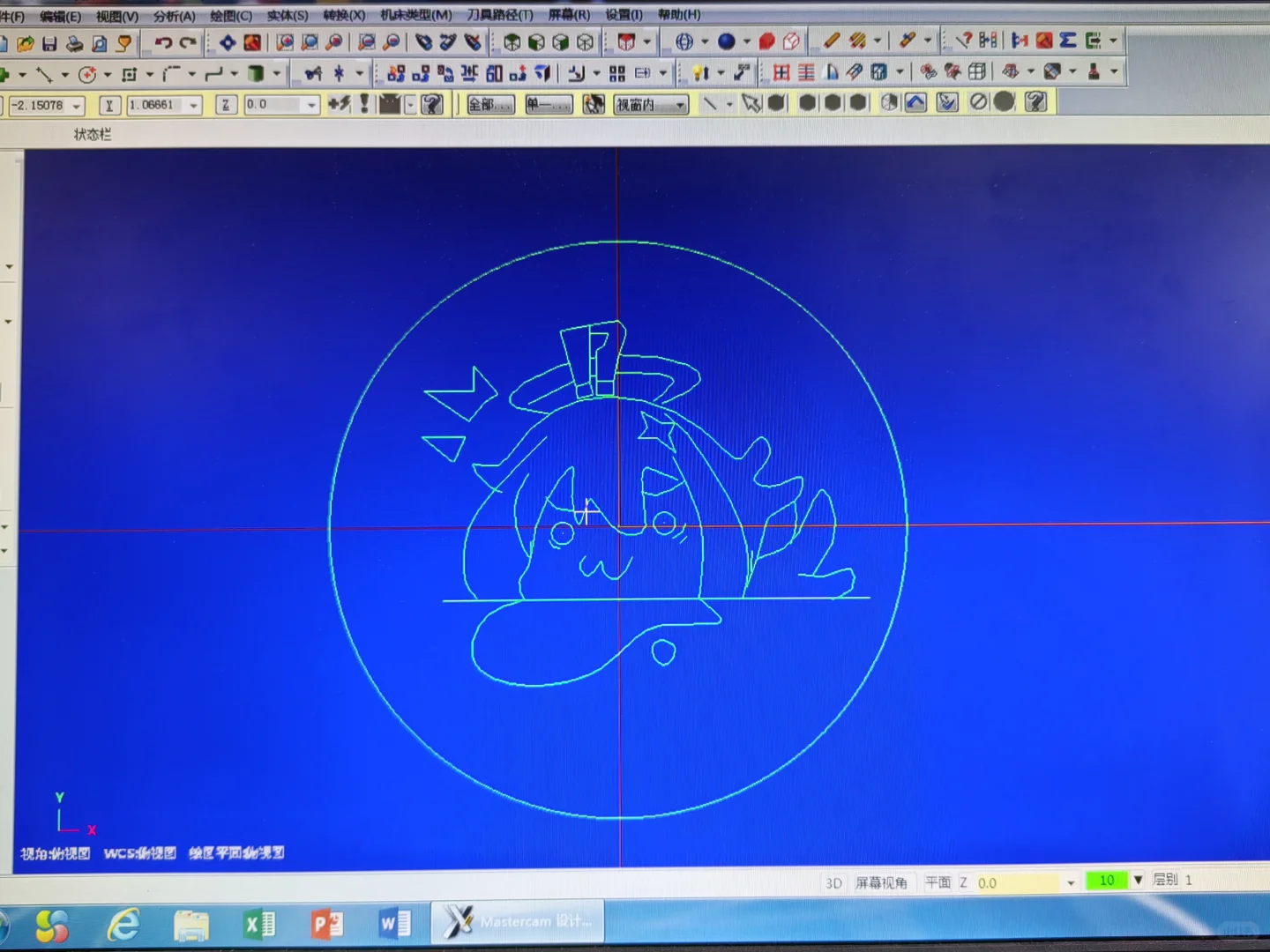Click the red grid four-pane icon
This screenshot has width=1270, height=952.
pos(781,72)
